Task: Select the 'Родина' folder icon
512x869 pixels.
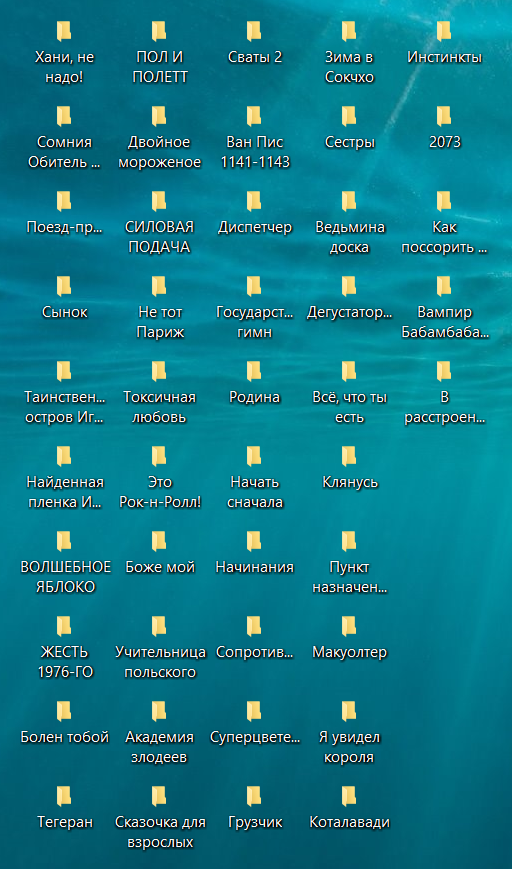Action: 254,371
